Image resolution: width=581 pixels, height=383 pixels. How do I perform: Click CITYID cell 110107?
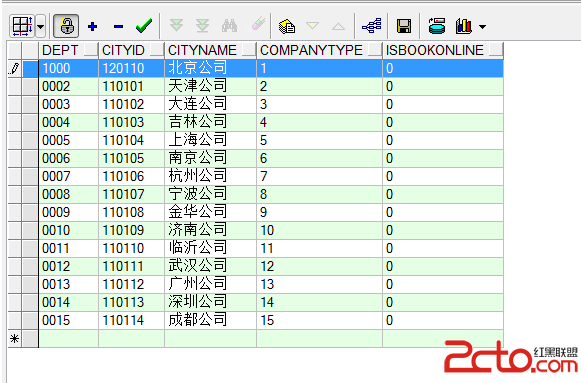(x=132, y=194)
